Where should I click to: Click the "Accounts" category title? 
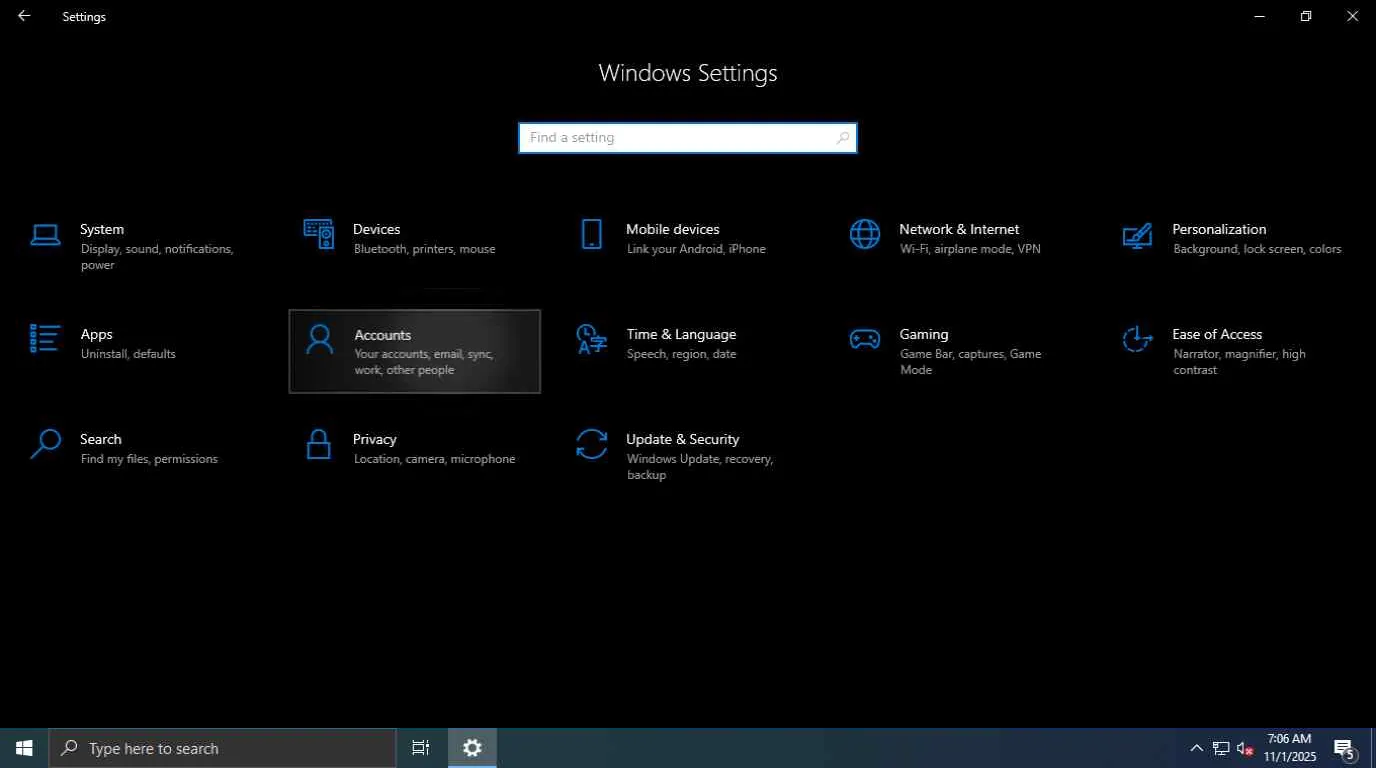pyautogui.click(x=383, y=335)
